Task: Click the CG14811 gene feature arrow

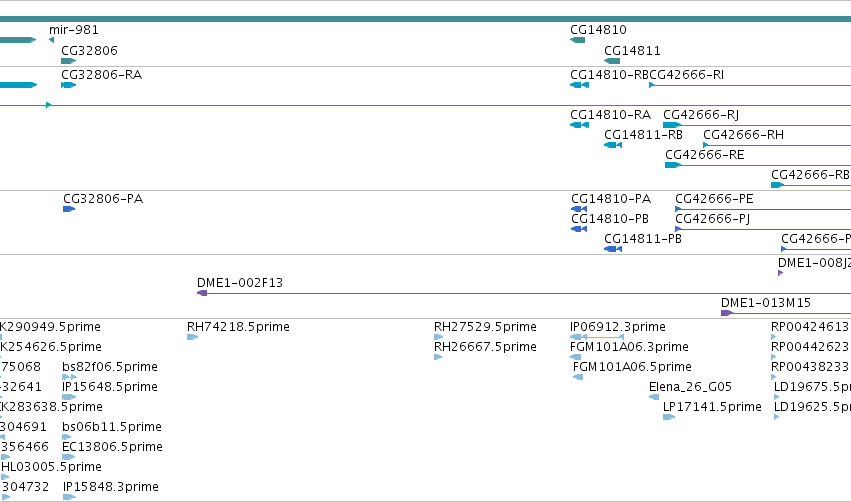Action: coord(612,61)
